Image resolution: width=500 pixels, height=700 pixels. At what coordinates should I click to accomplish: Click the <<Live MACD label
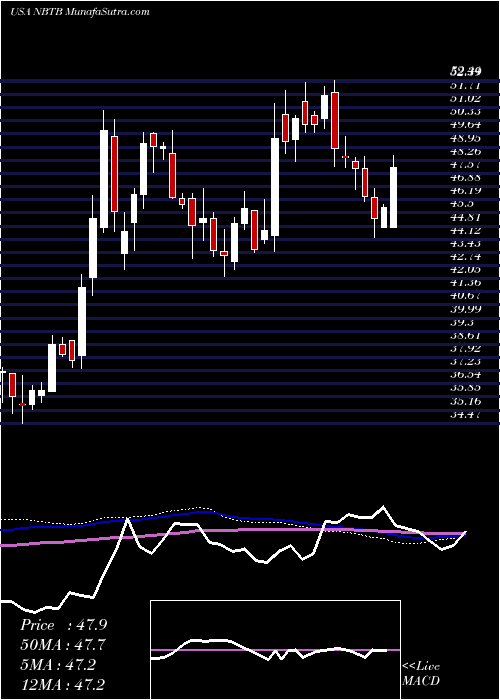click(421, 674)
